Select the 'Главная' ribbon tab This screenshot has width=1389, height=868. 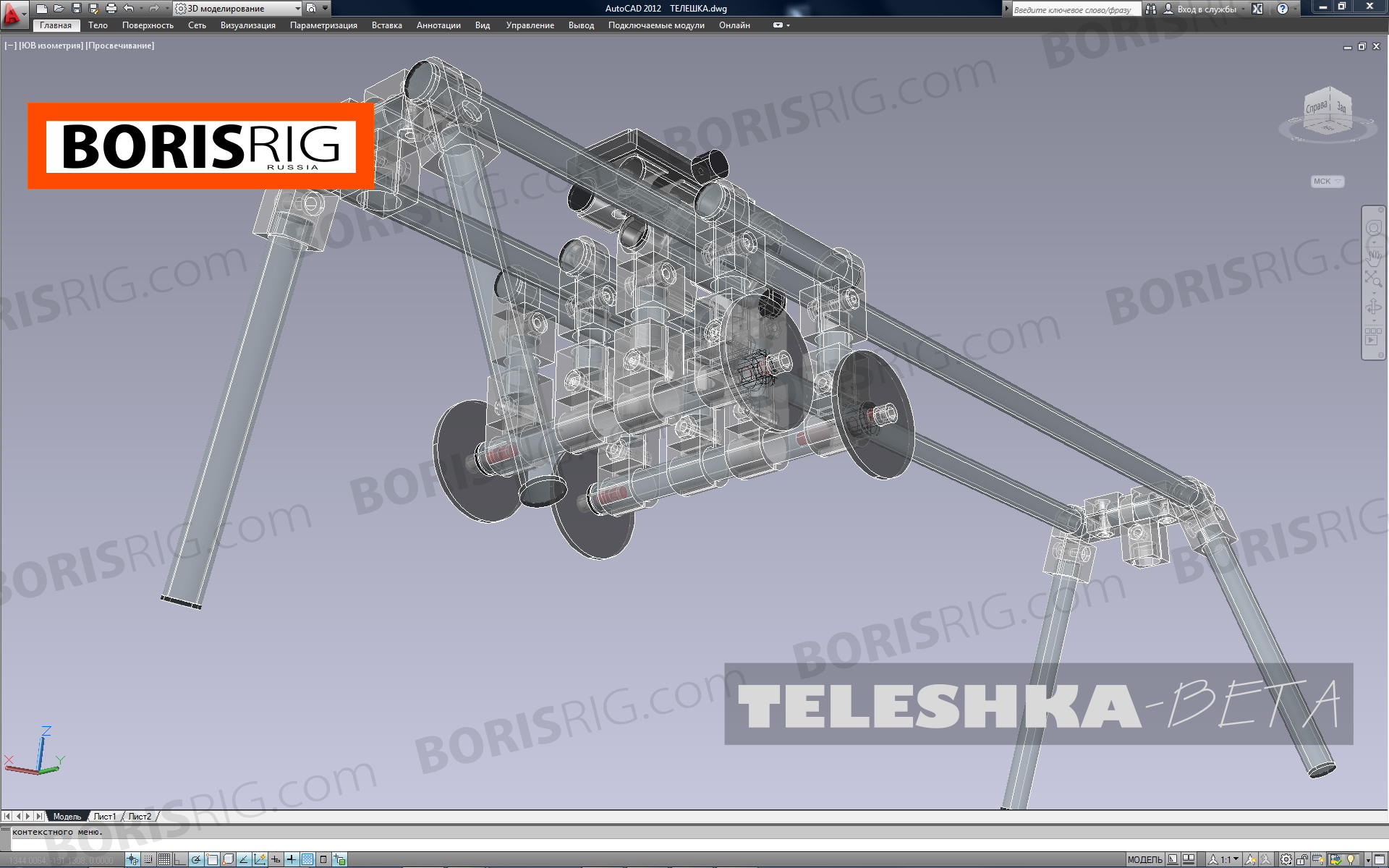pos(56,25)
